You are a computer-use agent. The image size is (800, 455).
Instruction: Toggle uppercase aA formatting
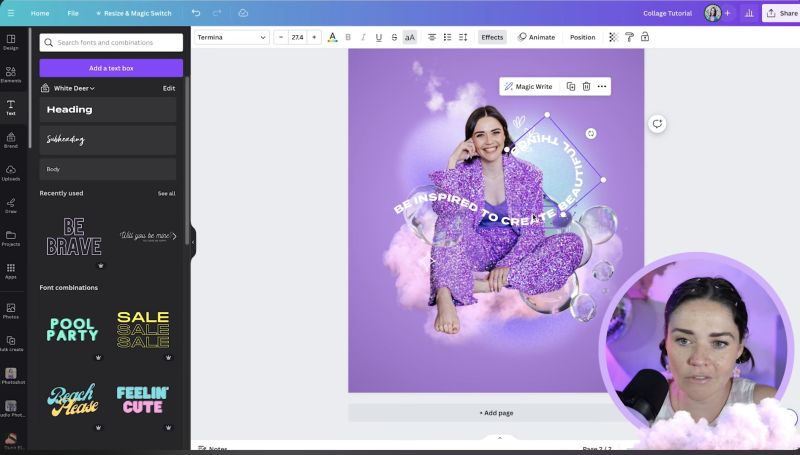(x=410, y=37)
